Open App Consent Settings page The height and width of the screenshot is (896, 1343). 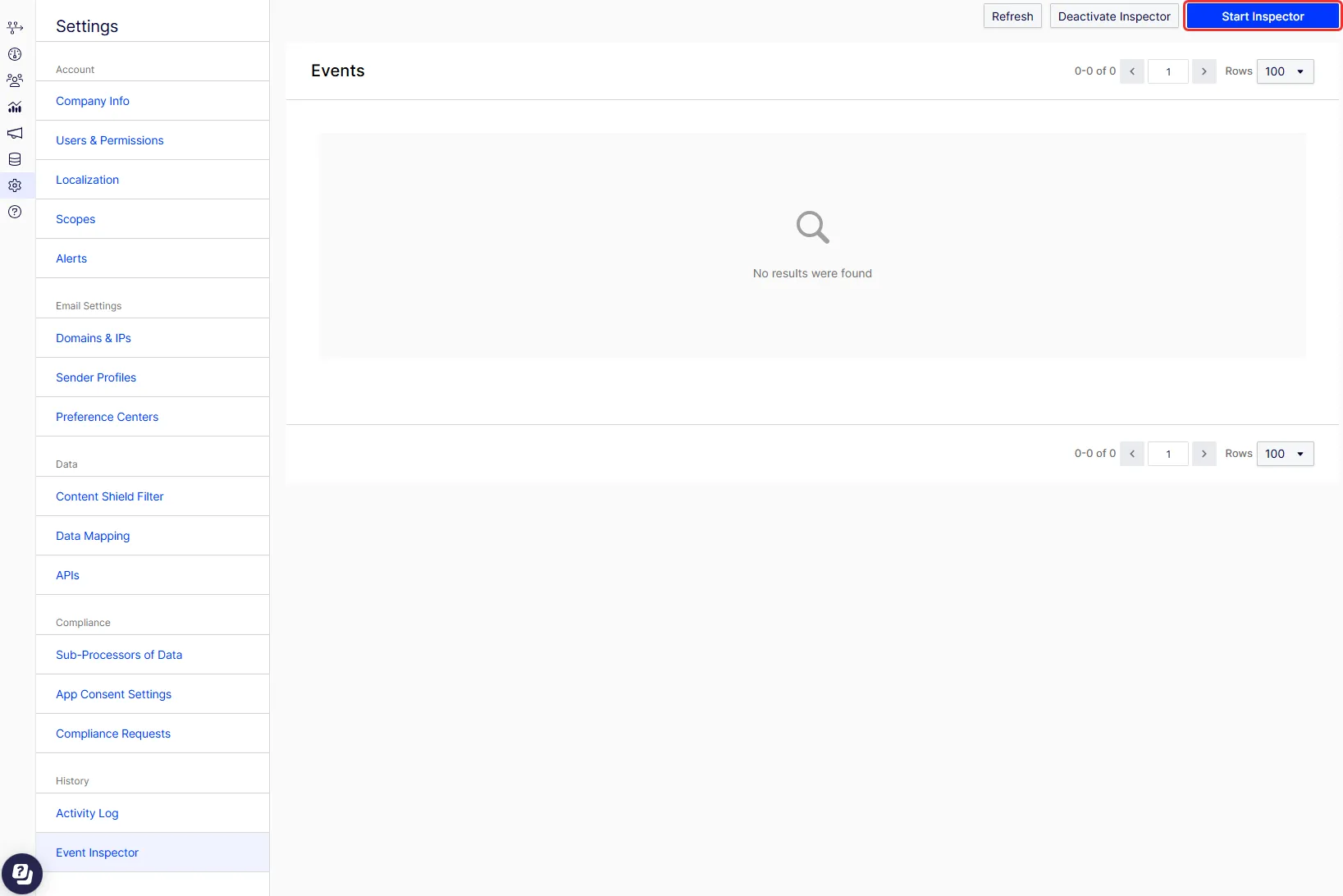tap(153, 694)
